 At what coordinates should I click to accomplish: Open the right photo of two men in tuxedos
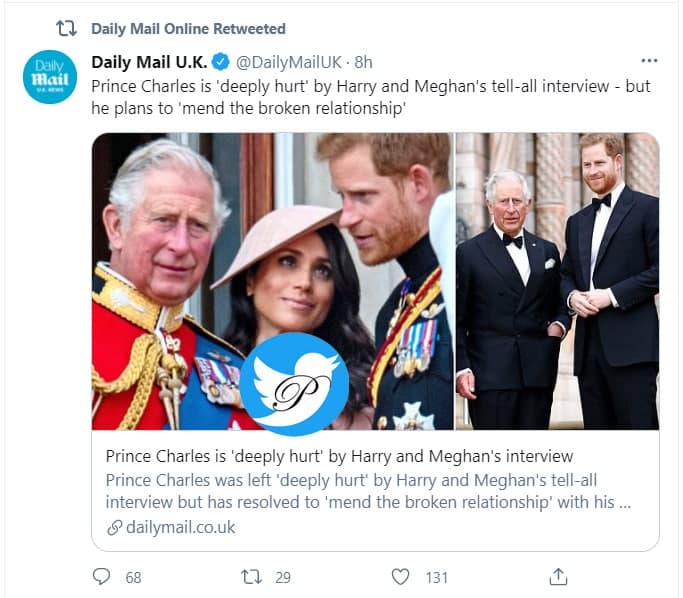[x=557, y=281]
